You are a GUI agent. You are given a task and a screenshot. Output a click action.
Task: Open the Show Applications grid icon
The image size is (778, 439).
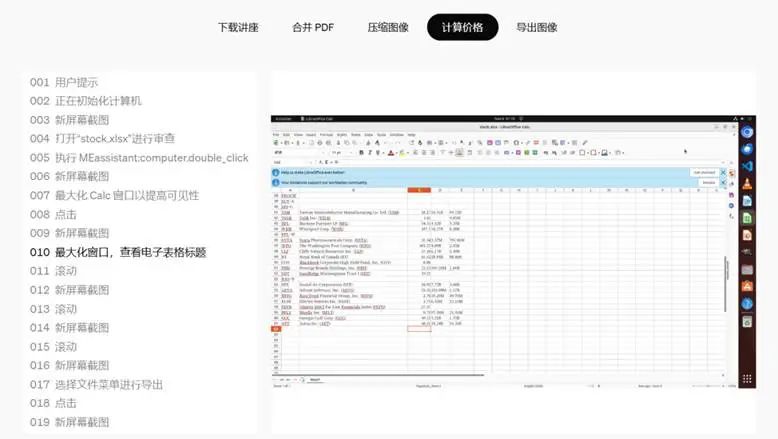pyautogui.click(x=747, y=379)
